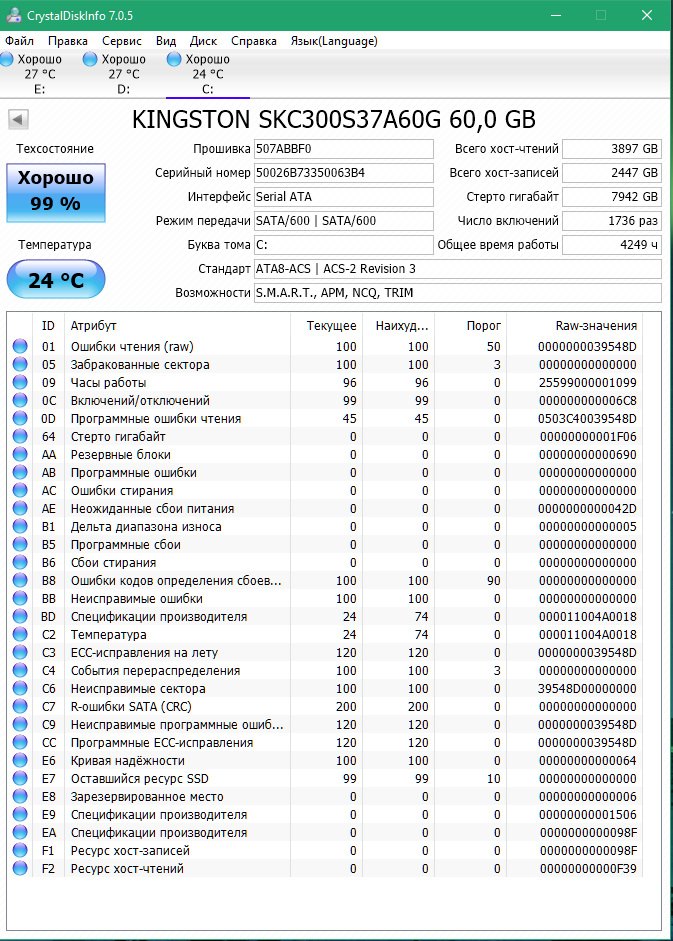The image size is (673, 941).
Task: Click the Программные ECC-исправления row text
Action: [162, 742]
